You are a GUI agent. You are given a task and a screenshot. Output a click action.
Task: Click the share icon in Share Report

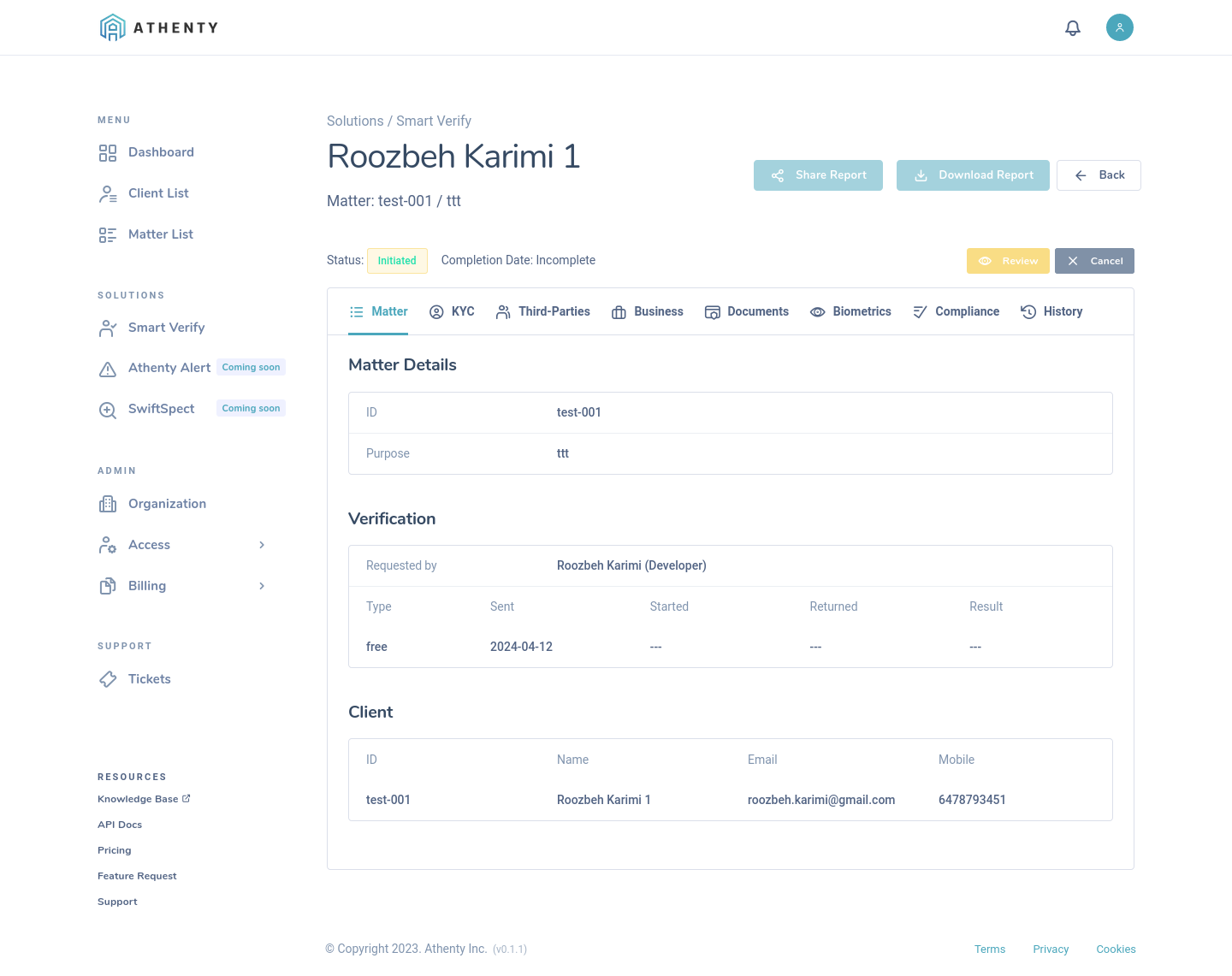[x=778, y=175]
